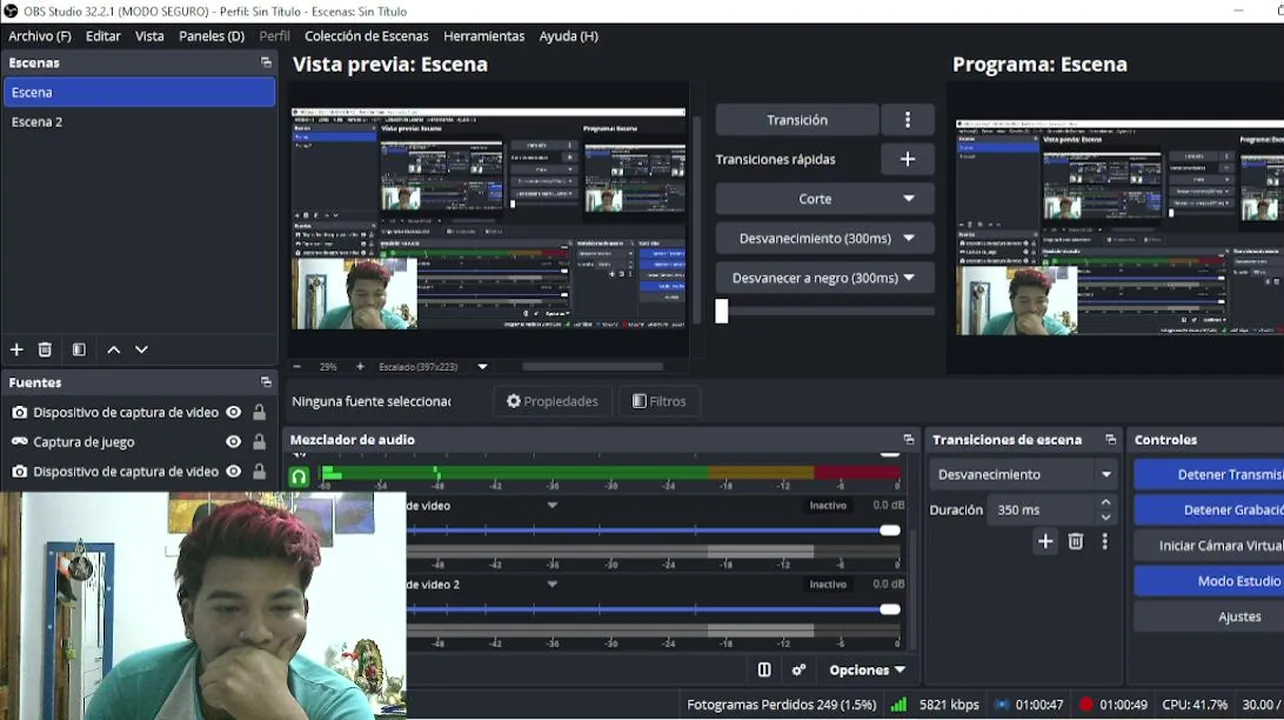Toggle Modo Estudio
Image resolution: width=1284 pixels, height=720 pixels.
[x=1209, y=581]
